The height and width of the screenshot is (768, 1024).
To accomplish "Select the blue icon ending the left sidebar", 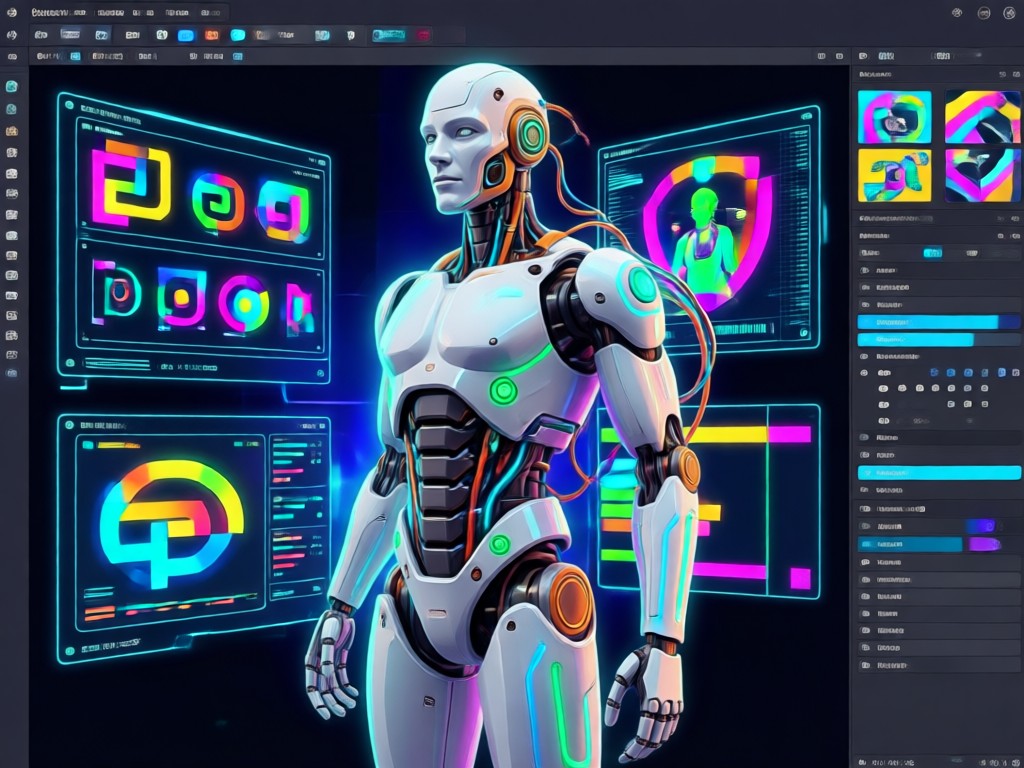I will tap(12, 374).
